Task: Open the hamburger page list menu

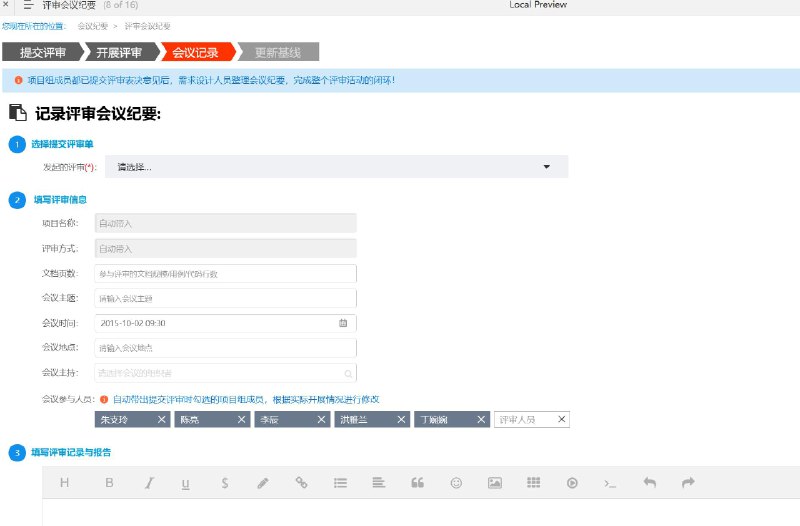Action: tap(28, 5)
